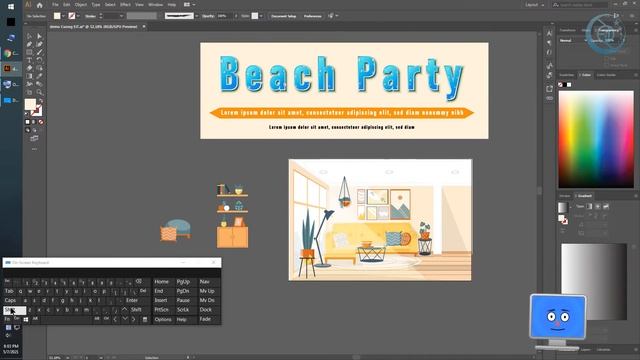Click the Preferences button
This screenshot has width=640, height=360.
click(312, 16)
